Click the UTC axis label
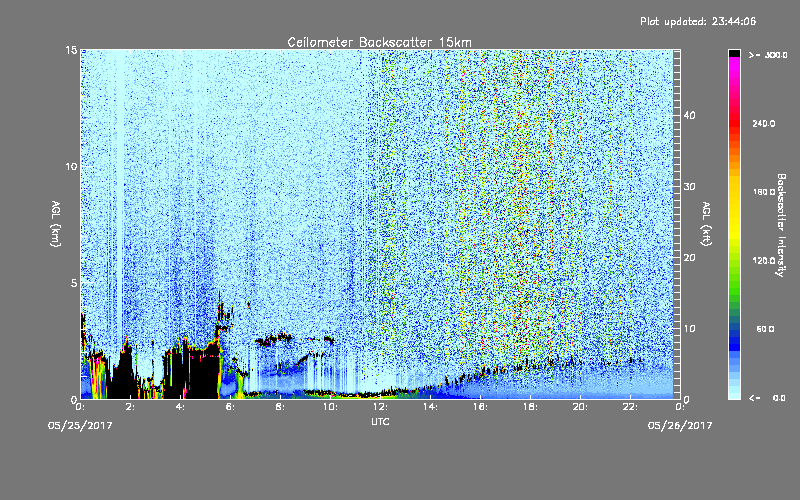Screen dimensions: 800x500 (380, 421)
